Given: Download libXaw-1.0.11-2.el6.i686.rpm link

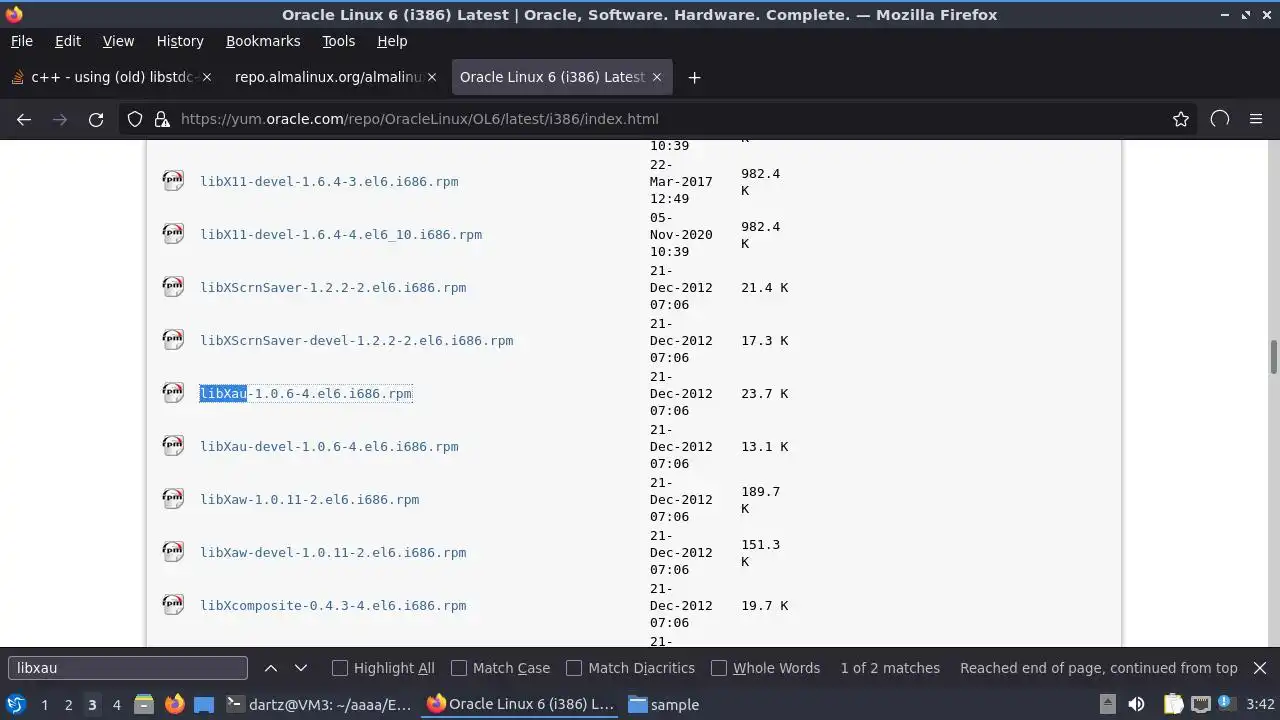Looking at the screenshot, I should [310, 499].
